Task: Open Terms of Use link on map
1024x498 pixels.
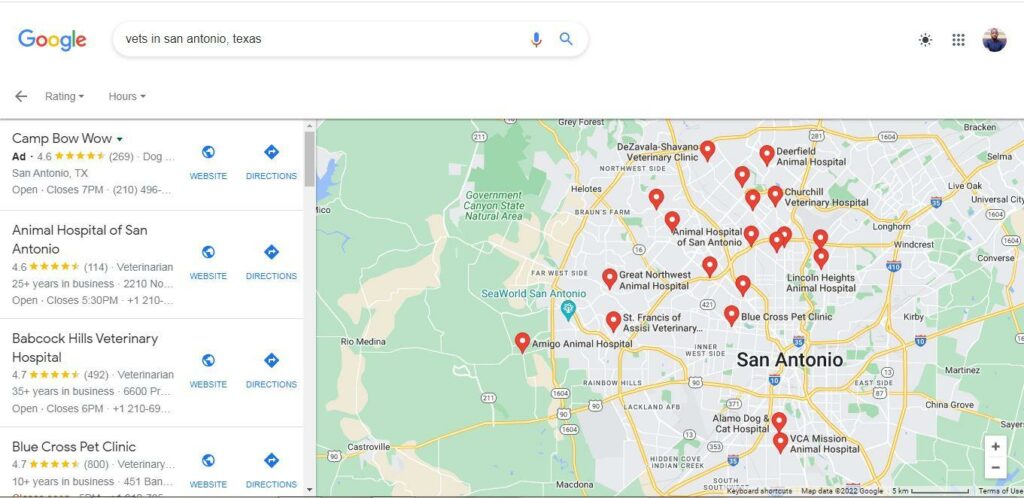Action: [x=1000, y=491]
